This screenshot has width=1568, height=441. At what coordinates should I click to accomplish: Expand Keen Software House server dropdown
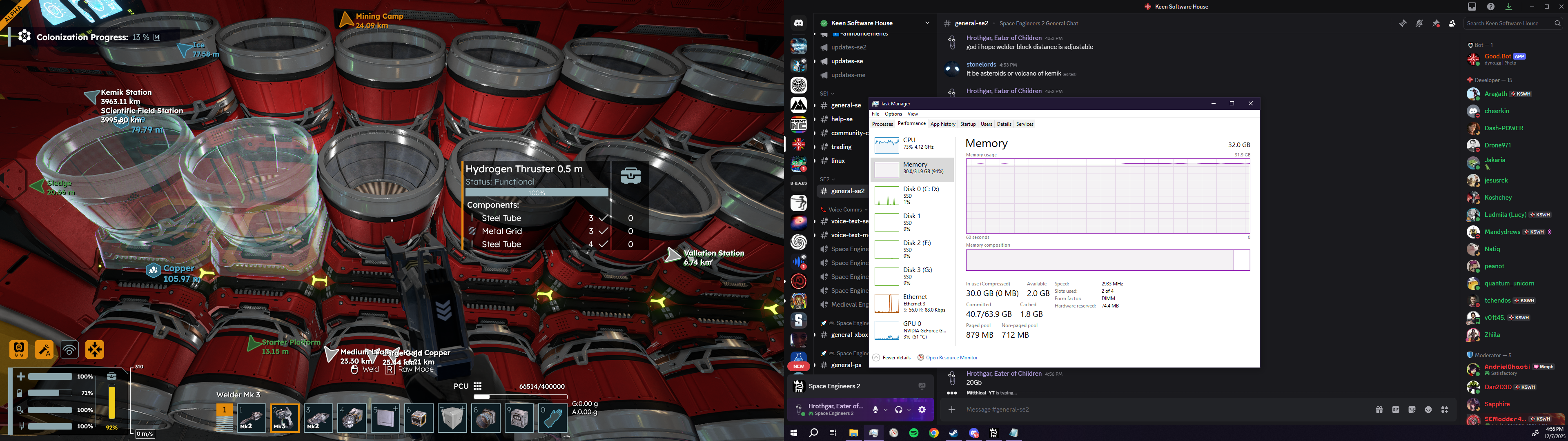pyautogui.click(x=927, y=23)
